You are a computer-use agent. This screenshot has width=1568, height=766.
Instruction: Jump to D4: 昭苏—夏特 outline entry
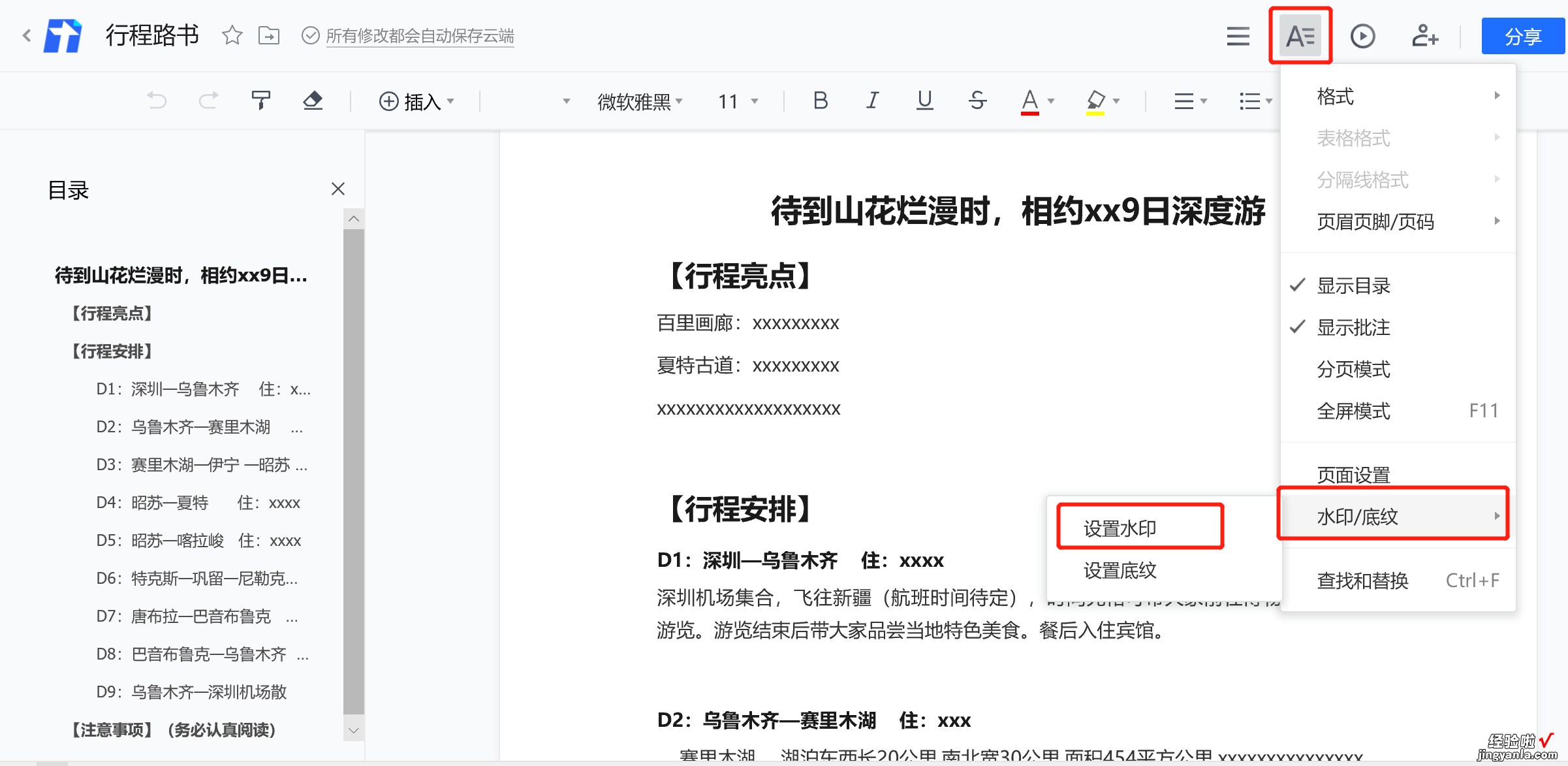coord(198,503)
